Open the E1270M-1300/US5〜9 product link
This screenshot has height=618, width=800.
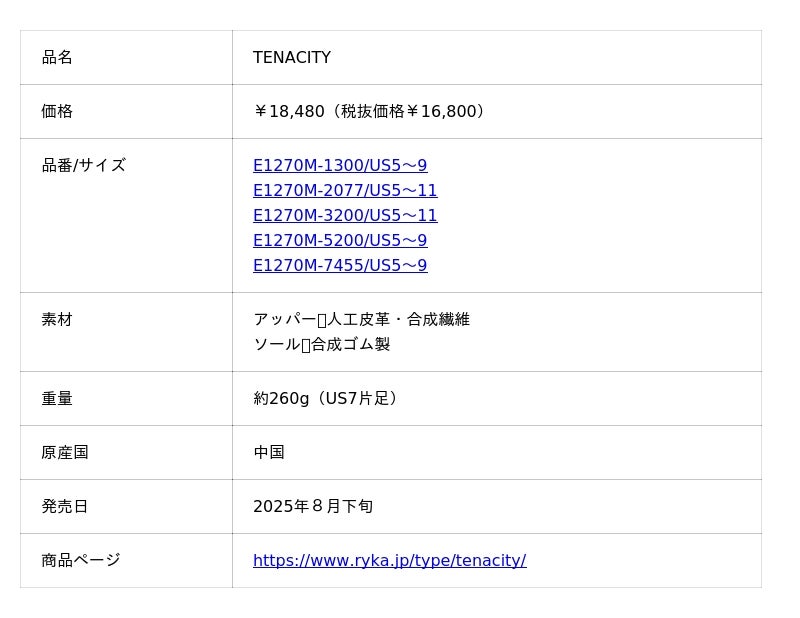[340, 166]
